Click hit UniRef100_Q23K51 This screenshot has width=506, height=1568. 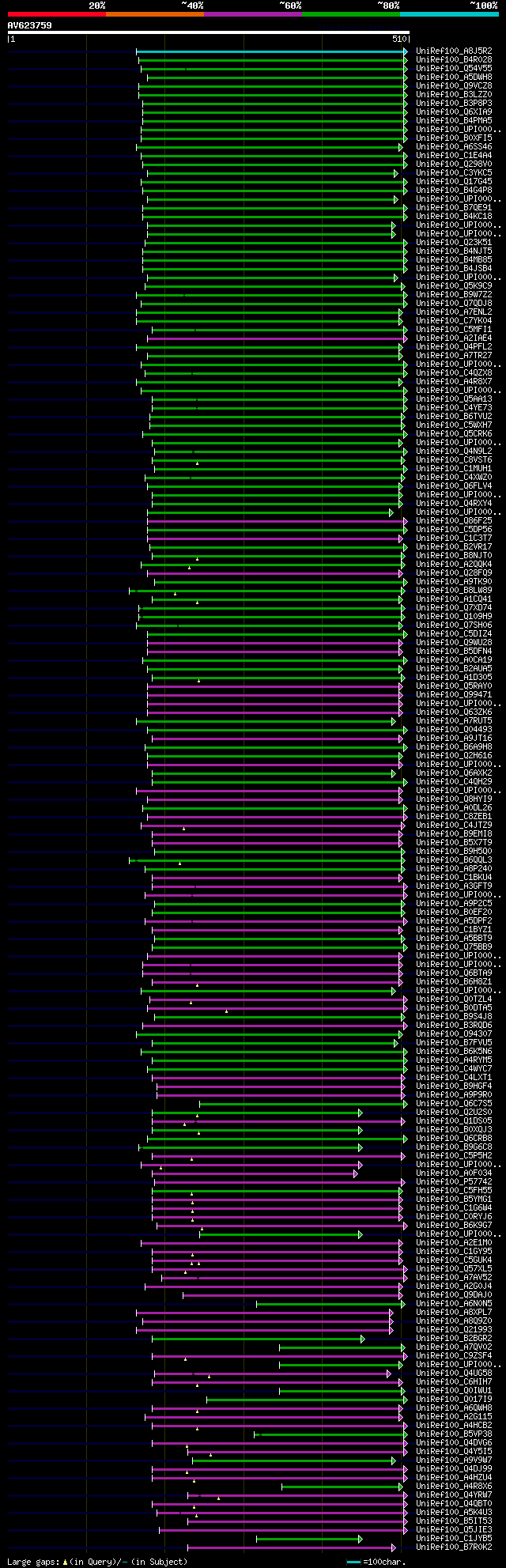[x=455, y=242]
